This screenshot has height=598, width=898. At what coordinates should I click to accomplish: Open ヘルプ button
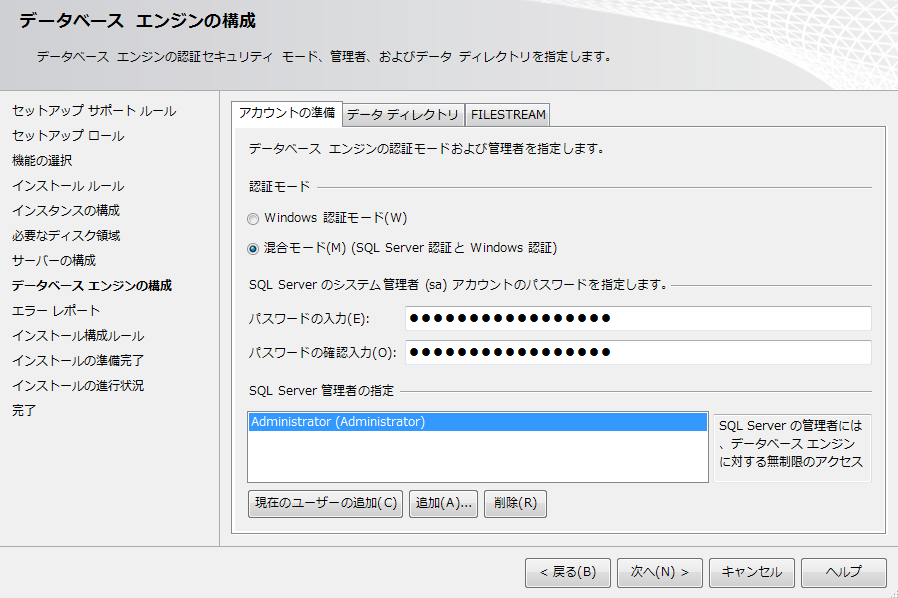pyautogui.click(x=844, y=572)
